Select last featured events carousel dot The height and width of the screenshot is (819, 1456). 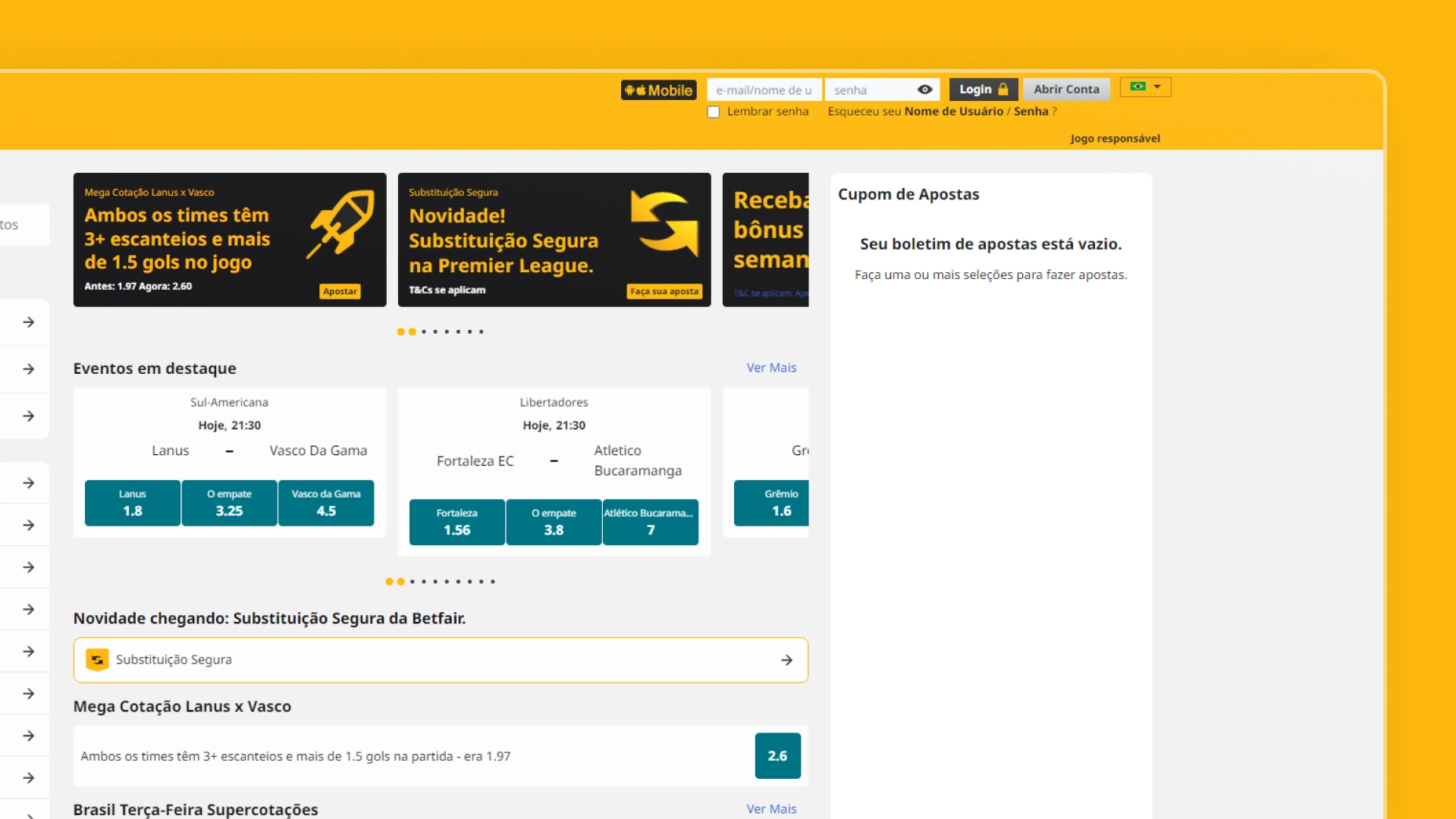[492, 582]
